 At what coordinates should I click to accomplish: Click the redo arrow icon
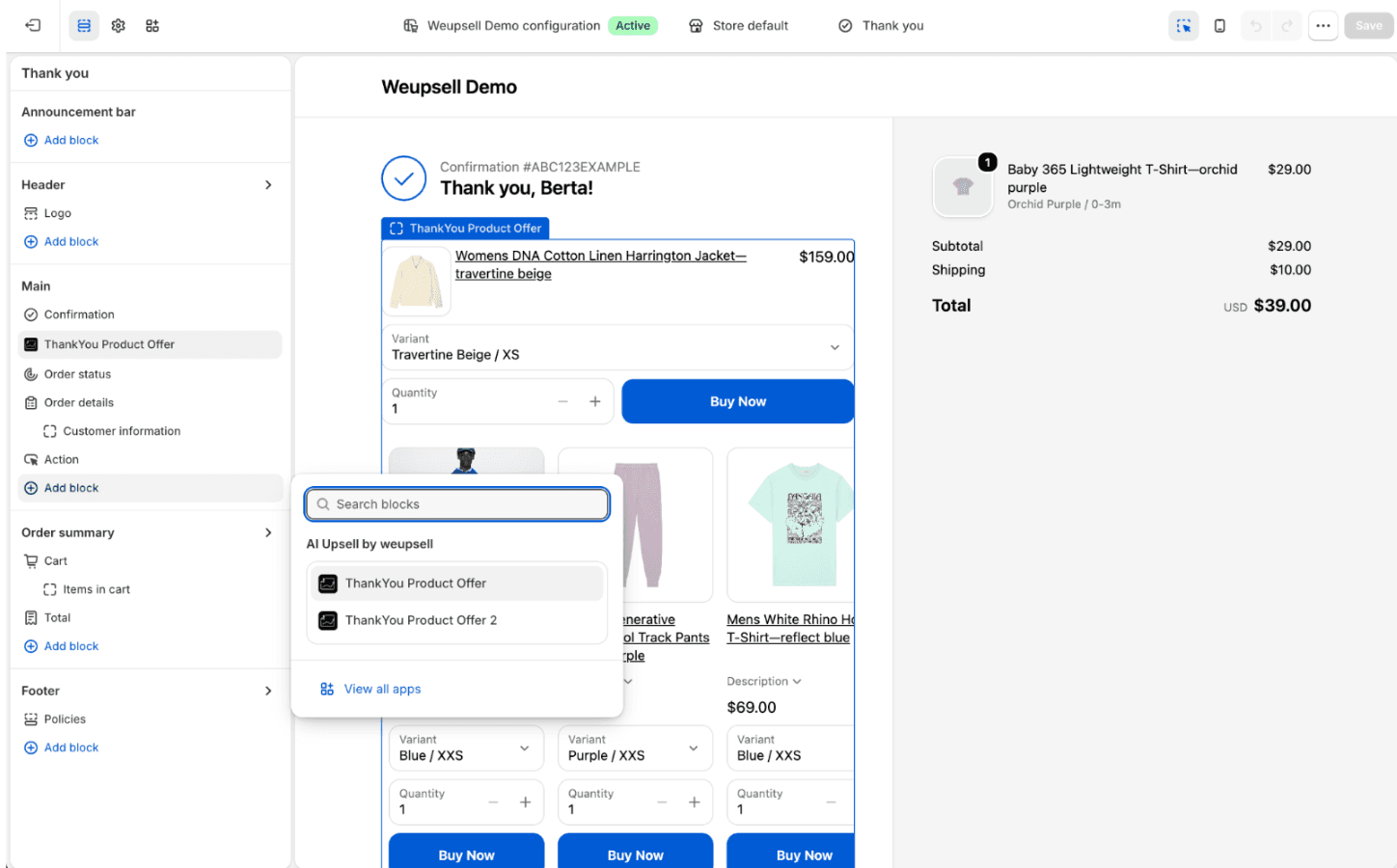pyautogui.click(x=1287, y=26)
